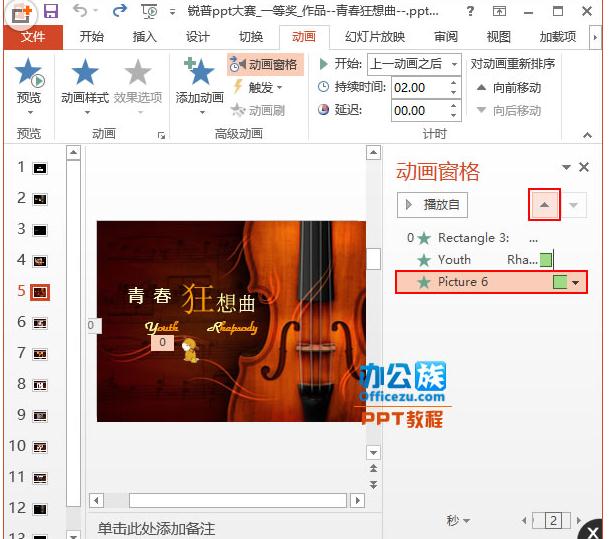Click the Save icon in quick access toolbar
This screenshot has width=616, height=539.
(51, 11)
